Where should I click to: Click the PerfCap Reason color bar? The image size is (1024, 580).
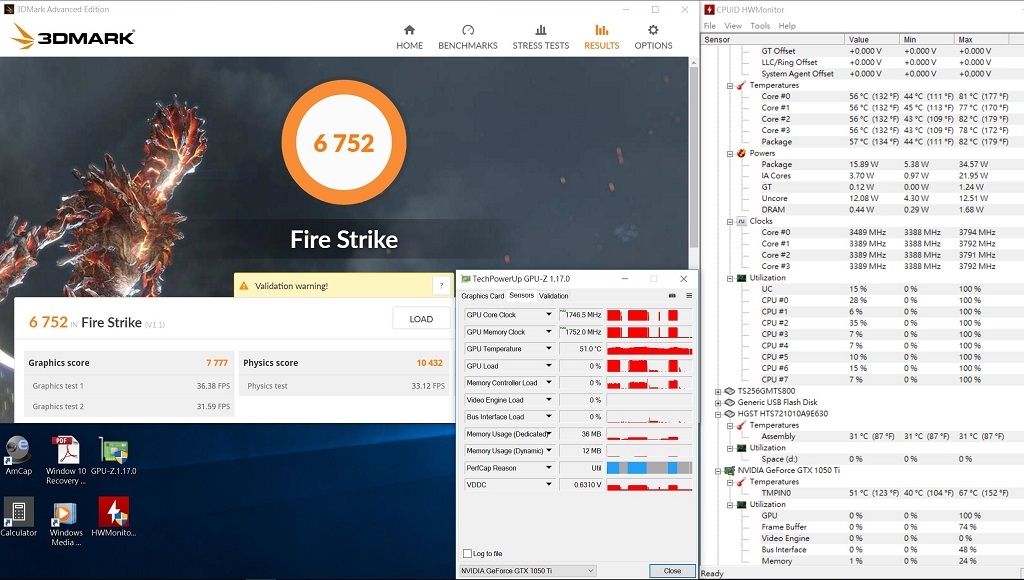click(649, 468)
